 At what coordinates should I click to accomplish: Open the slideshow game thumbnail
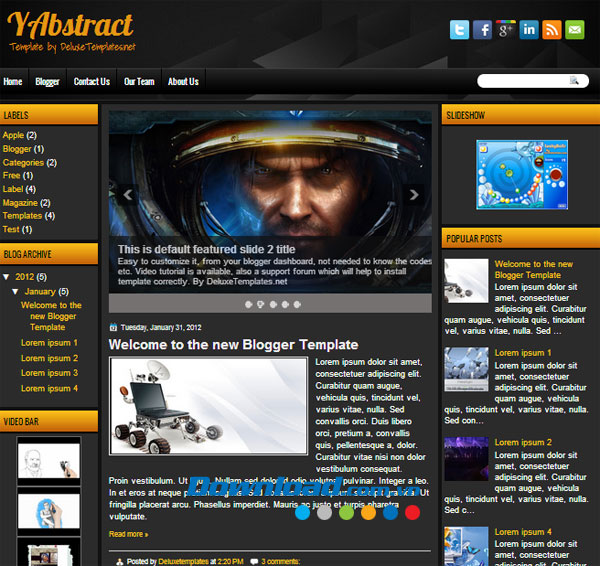[x=522, y=175]
